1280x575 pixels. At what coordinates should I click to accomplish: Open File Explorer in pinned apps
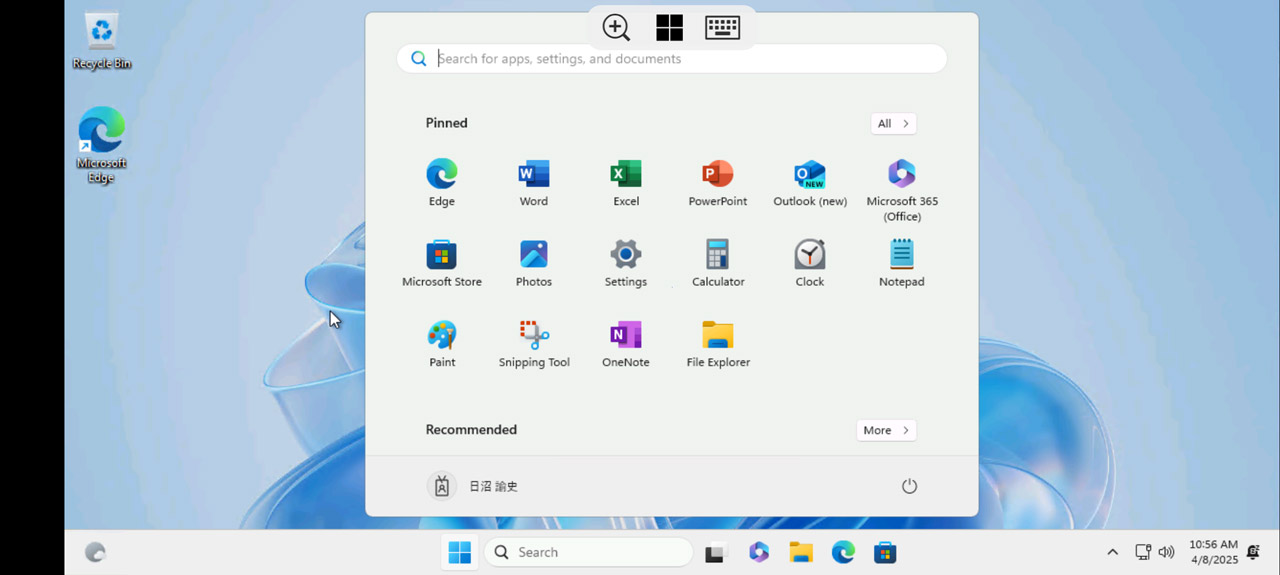(x=718, y=344)
